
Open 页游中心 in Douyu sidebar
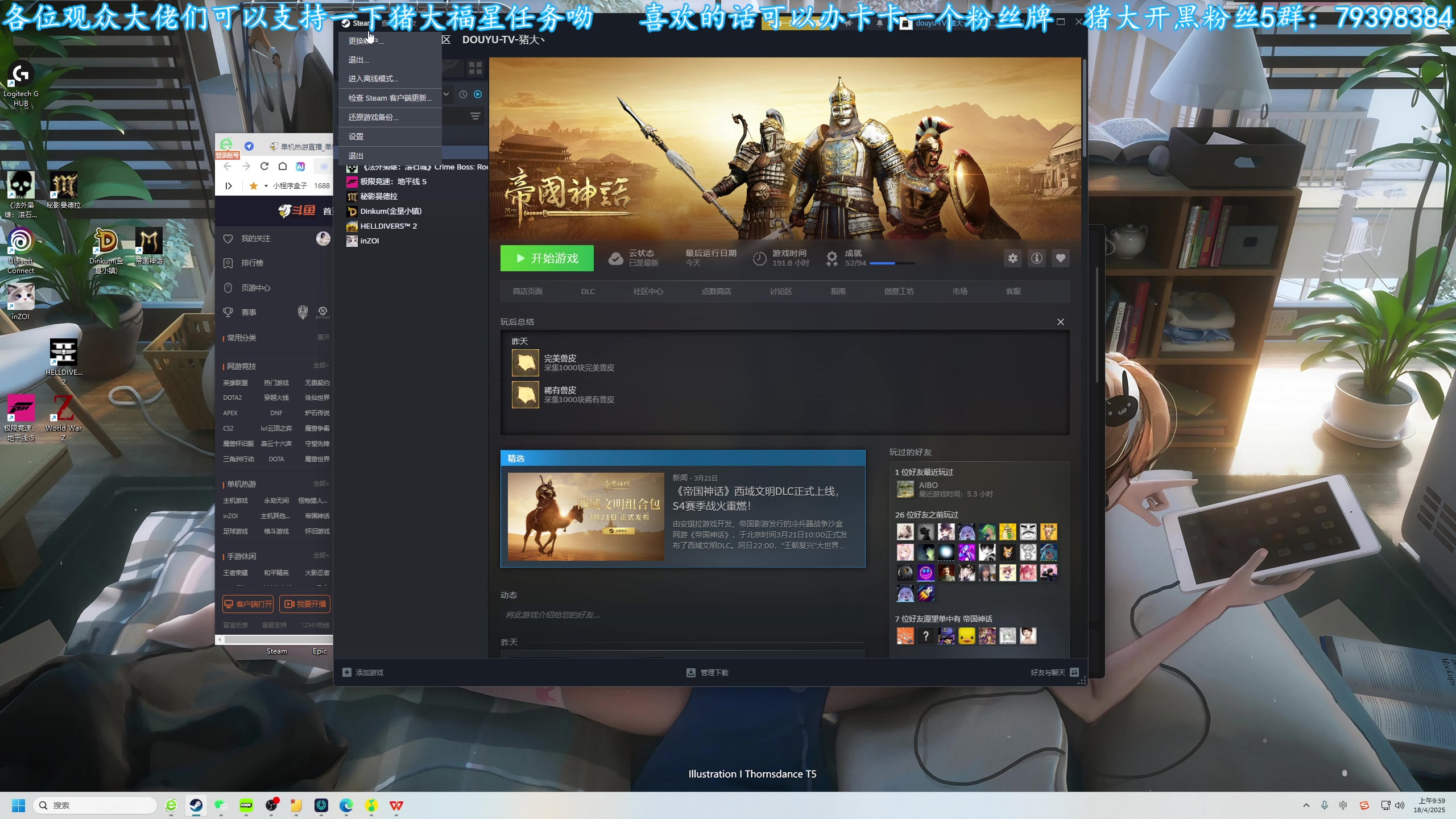click(255, 288)
